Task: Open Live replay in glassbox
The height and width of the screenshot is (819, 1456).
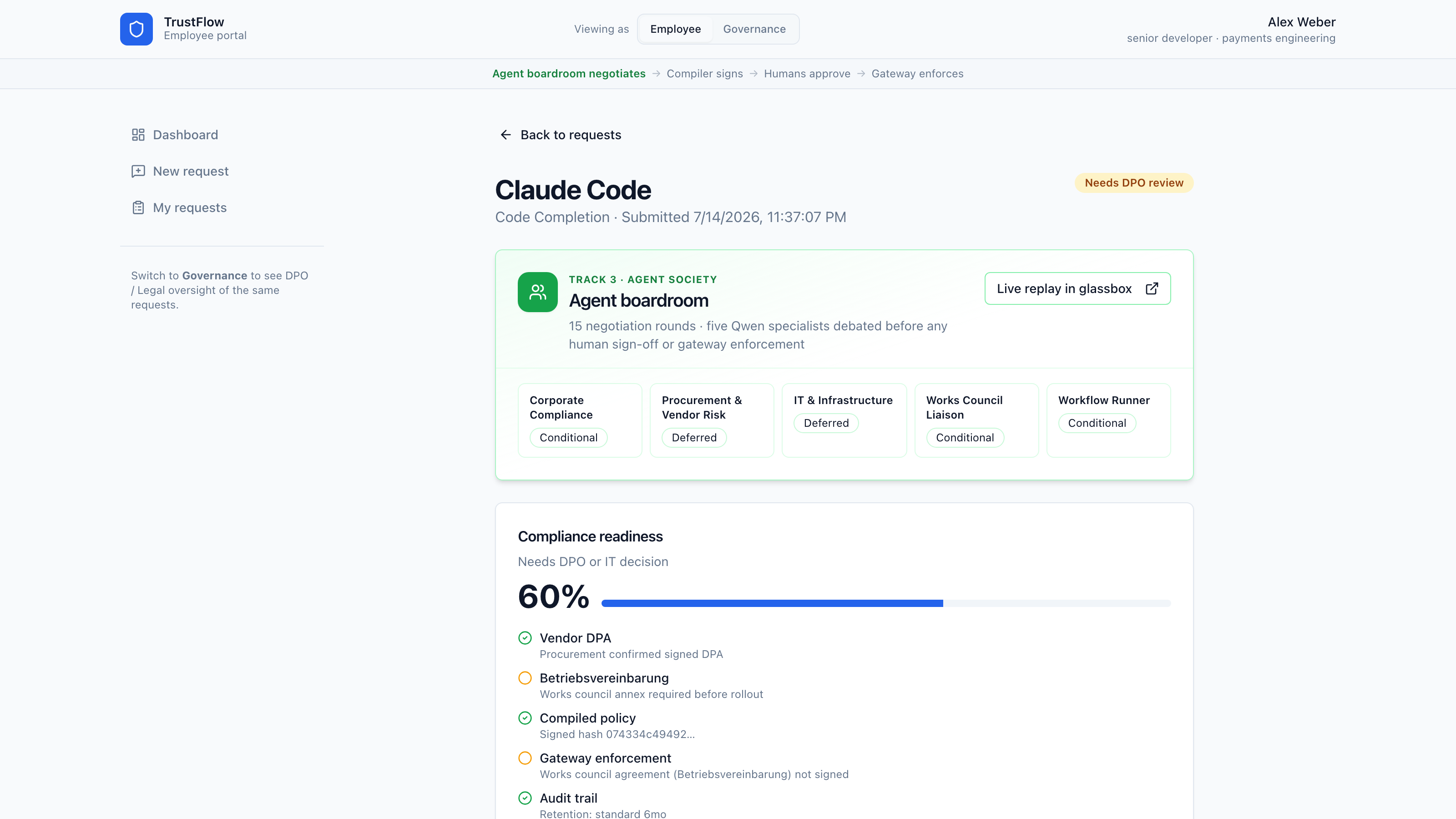Action: [1077, 288]
